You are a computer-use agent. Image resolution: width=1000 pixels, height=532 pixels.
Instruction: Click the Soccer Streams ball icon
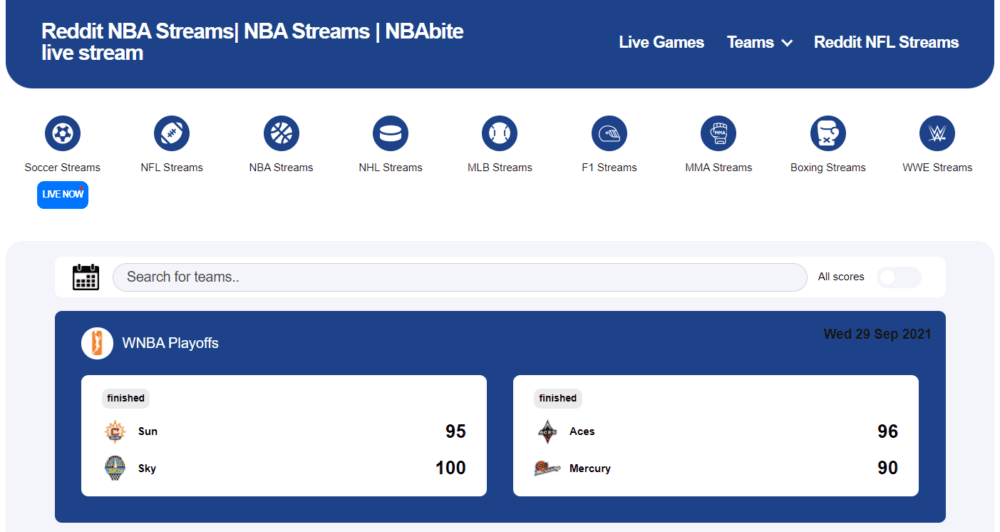tap(62, 133)
